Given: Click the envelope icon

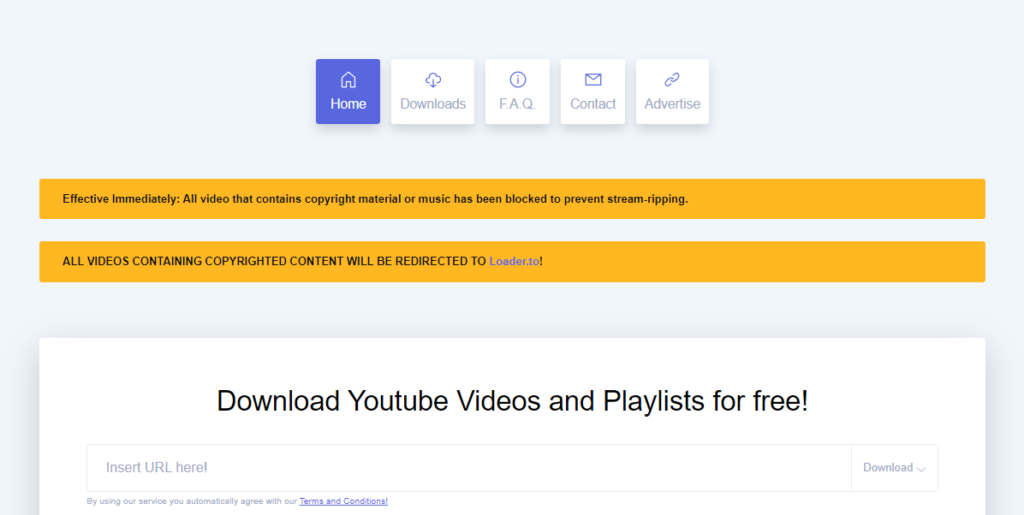Looking at the screenshot, I should [x=593, y=80].
